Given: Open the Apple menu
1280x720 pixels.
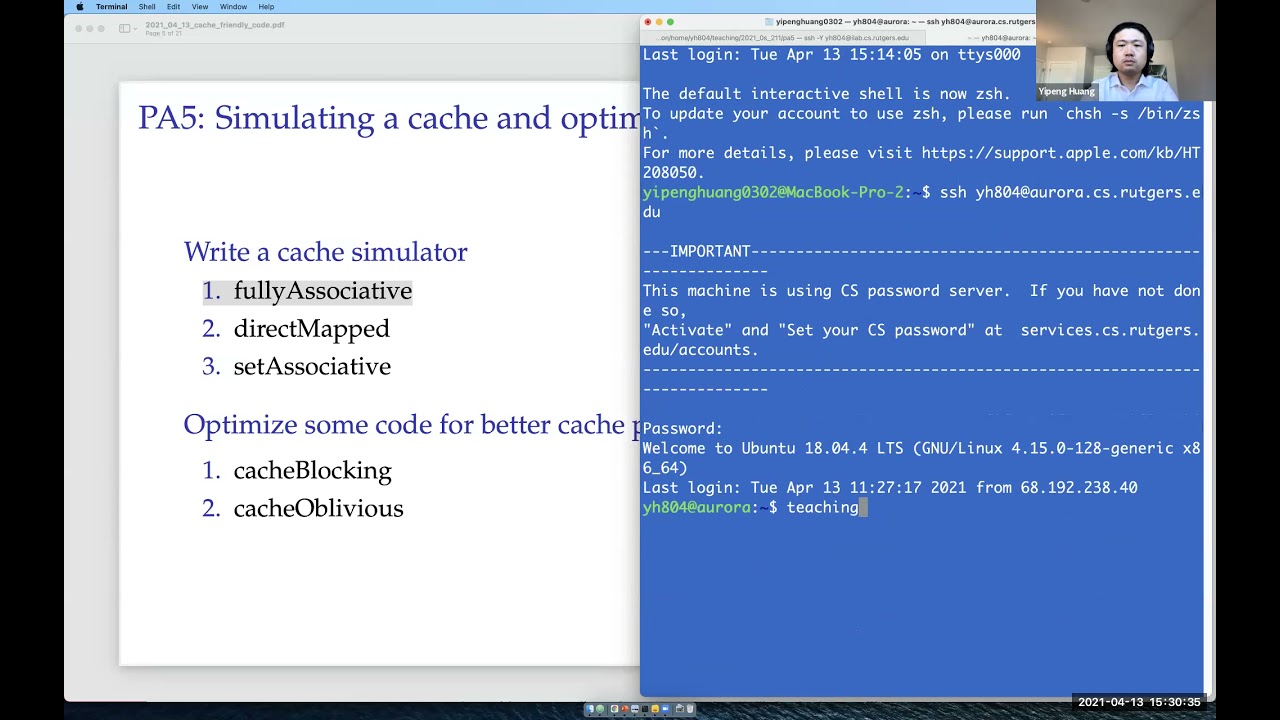Looking at the screenshot, I should click(x=80, y=6).
